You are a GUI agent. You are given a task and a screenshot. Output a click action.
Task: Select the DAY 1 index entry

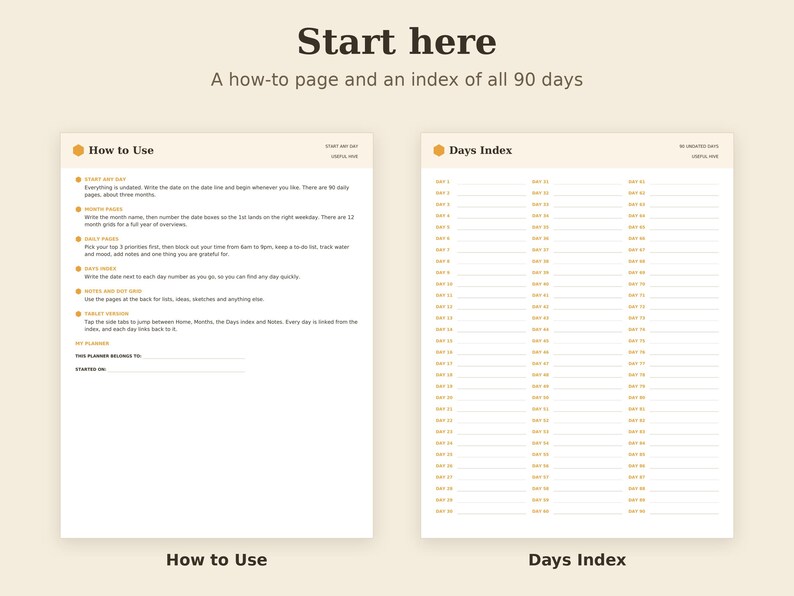tap(481, 182)
